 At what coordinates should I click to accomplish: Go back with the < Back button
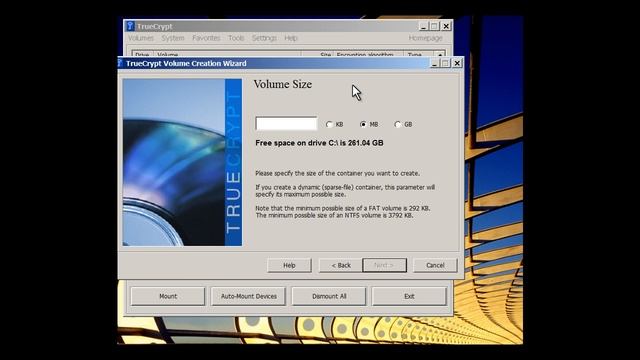(341, 265)
